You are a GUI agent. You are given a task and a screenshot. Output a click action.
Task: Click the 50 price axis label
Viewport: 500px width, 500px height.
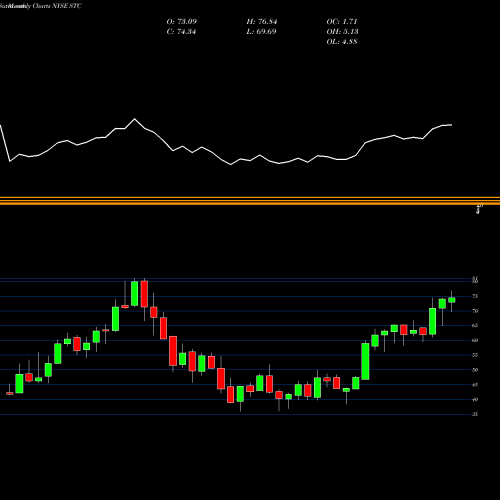pos(475,370)
